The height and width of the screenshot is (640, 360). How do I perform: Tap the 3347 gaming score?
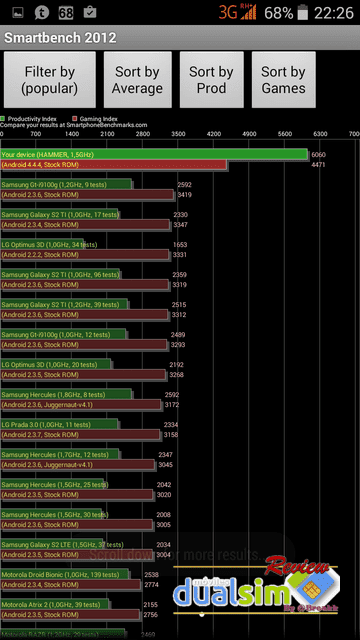[180, 225]
